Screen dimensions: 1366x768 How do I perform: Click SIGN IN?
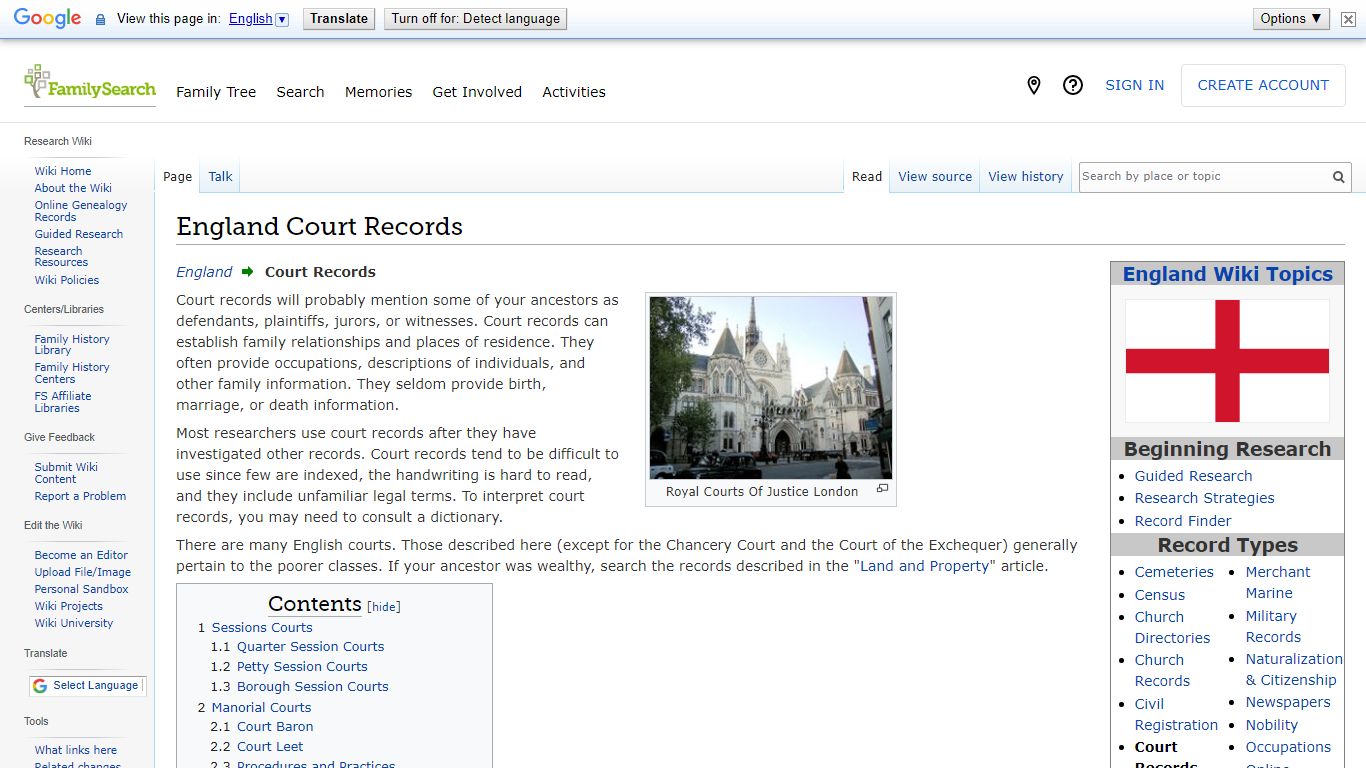click(x=1134, y=86)
